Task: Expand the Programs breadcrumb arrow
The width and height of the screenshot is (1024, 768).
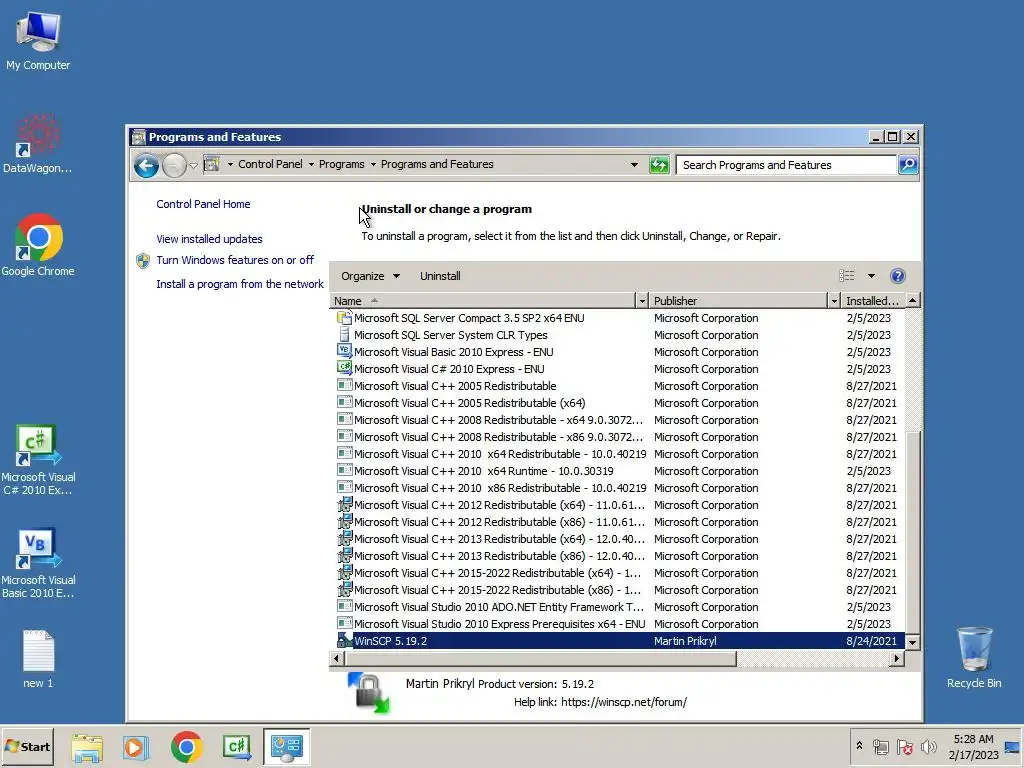Action: [x=374, y=165]
